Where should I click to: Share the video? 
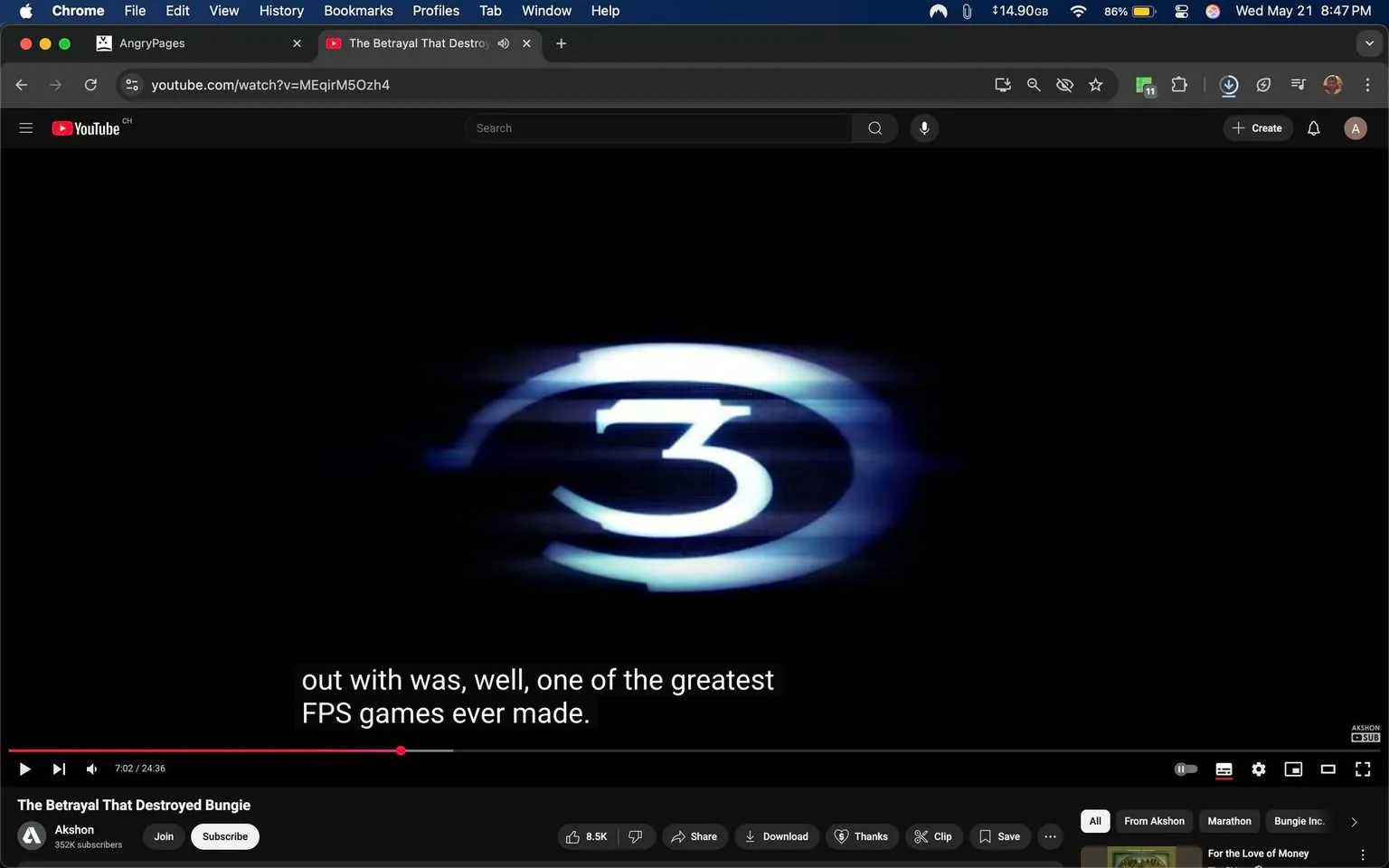click(694, 836)
